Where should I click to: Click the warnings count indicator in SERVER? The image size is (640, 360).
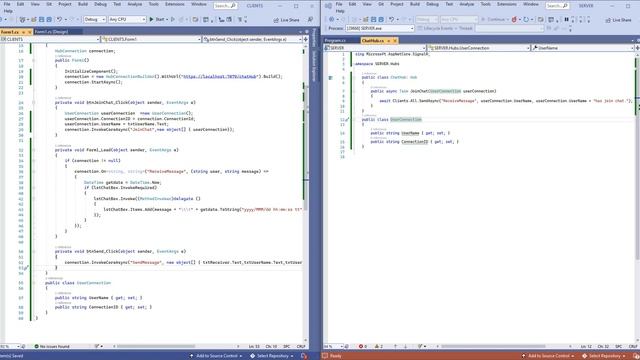coord(378,346)
